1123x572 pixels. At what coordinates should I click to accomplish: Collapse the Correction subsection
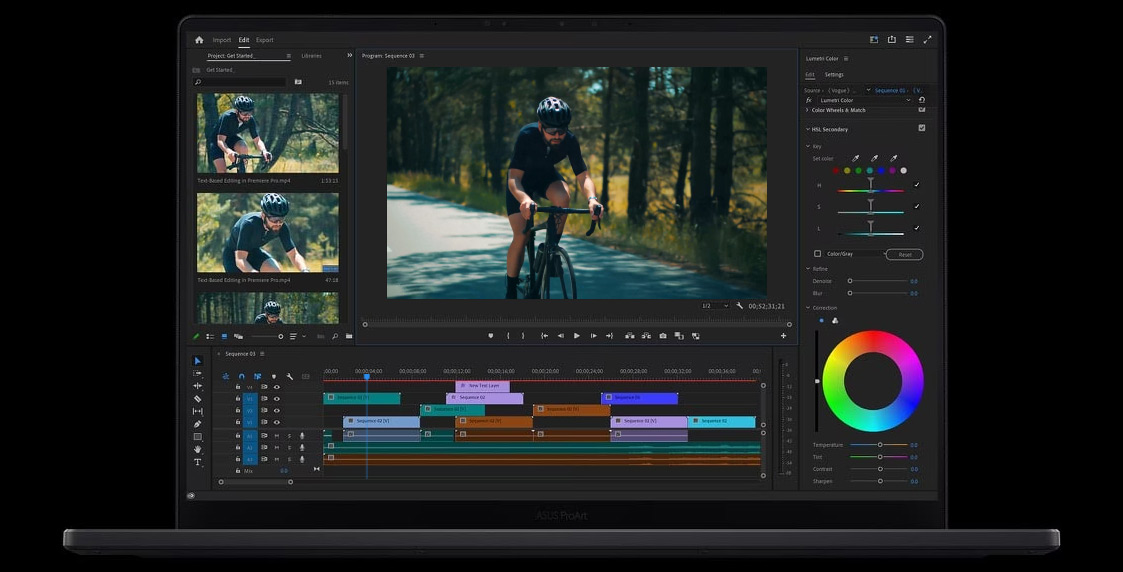point(809,308)
